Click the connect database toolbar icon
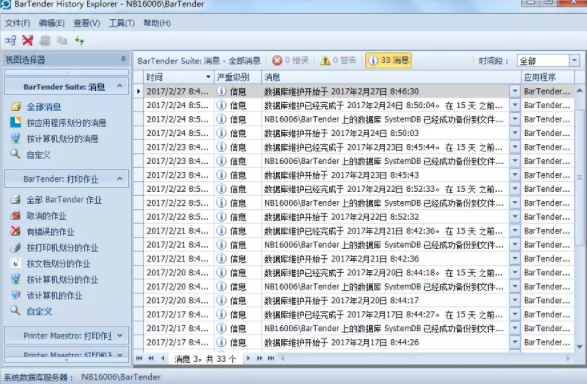The image size is (587, 384). tap(10, 40)
